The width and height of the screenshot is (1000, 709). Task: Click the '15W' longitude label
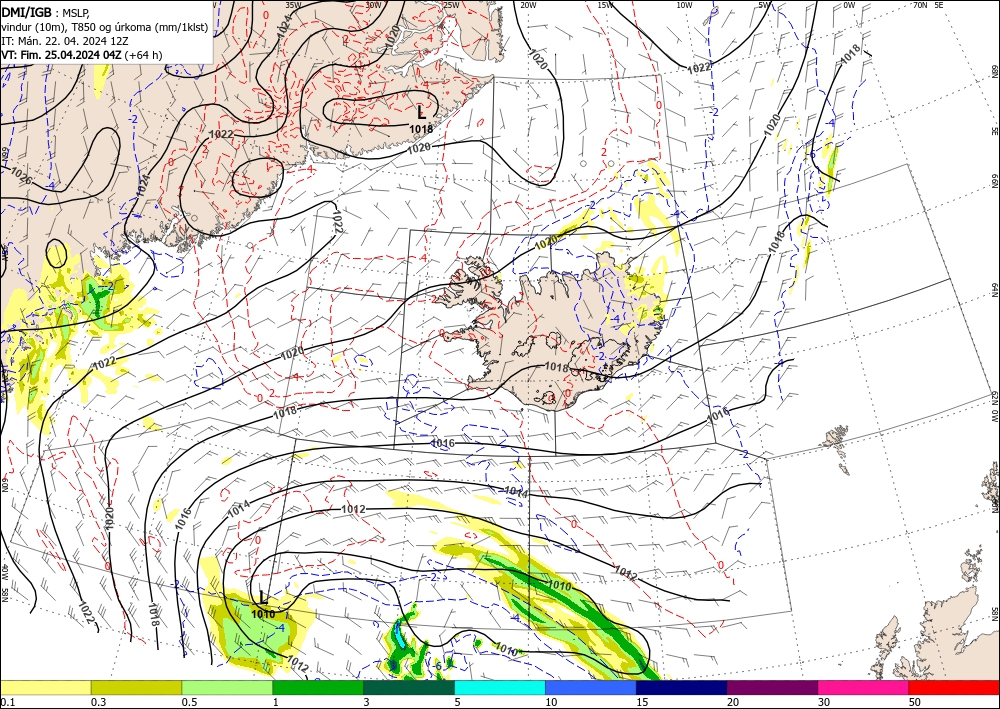606,5
